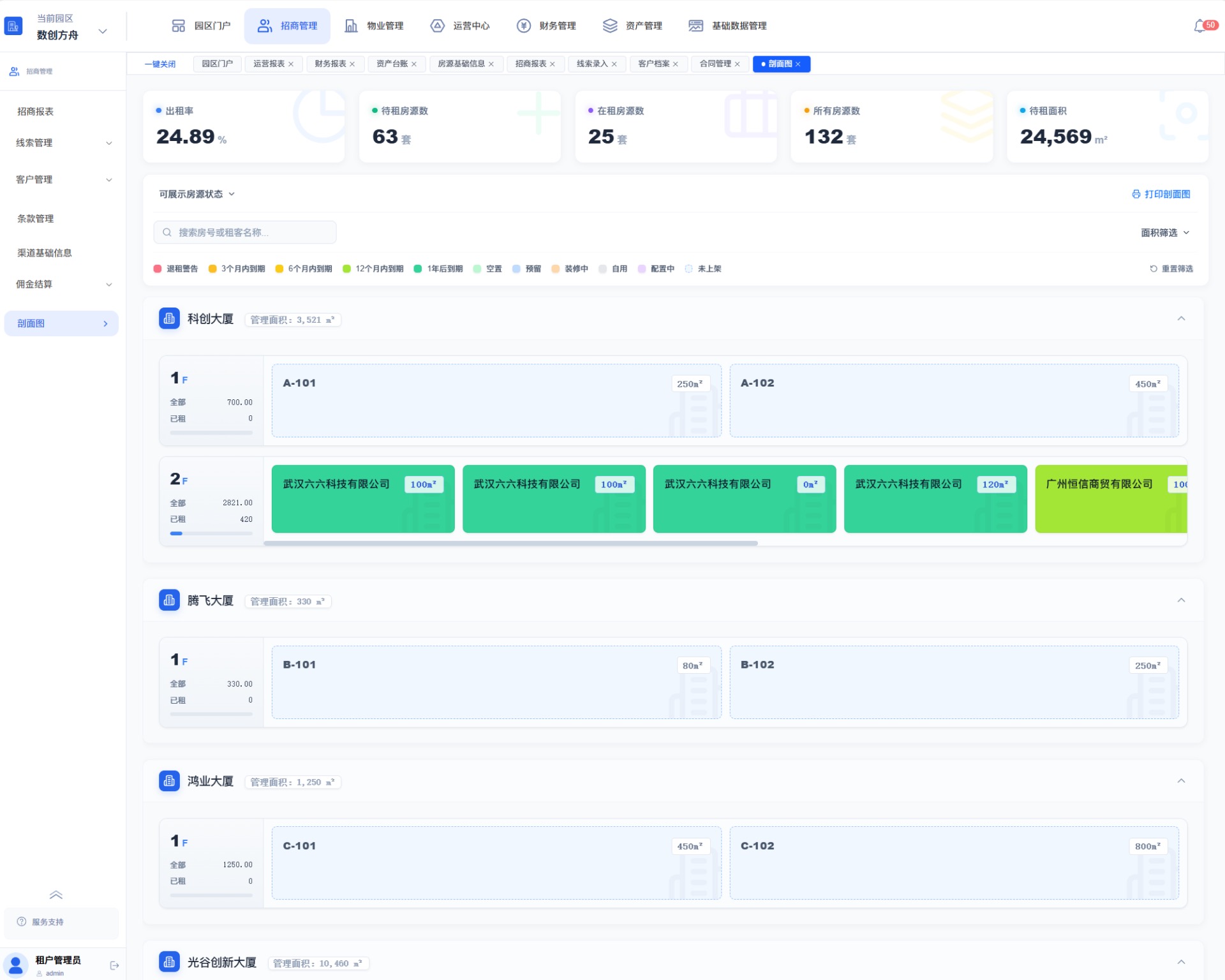
Task: Collapse the sidebar with the double-chevron icon
Action: tap(56, 895)
